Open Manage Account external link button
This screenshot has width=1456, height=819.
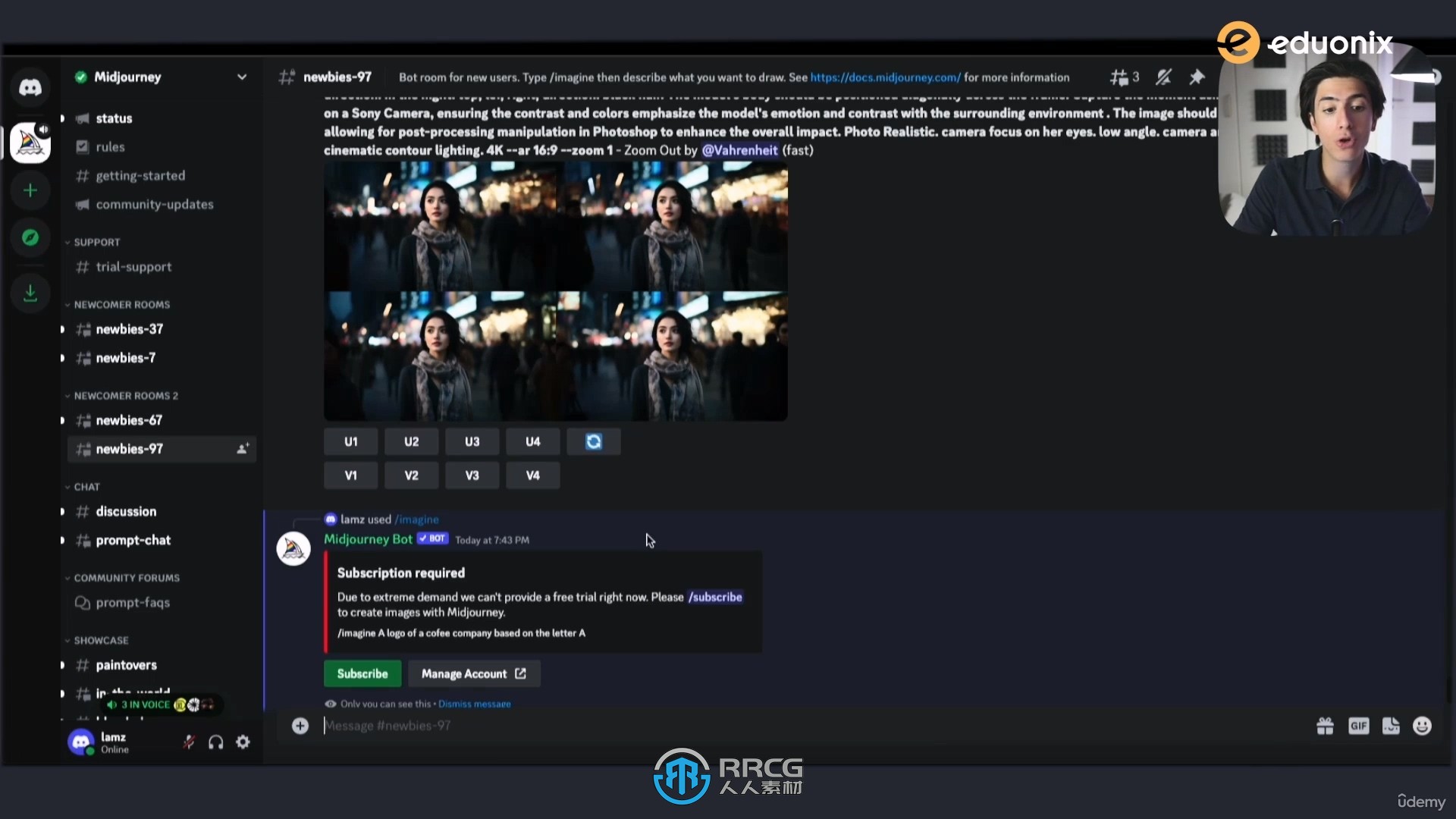click(474, 673)
